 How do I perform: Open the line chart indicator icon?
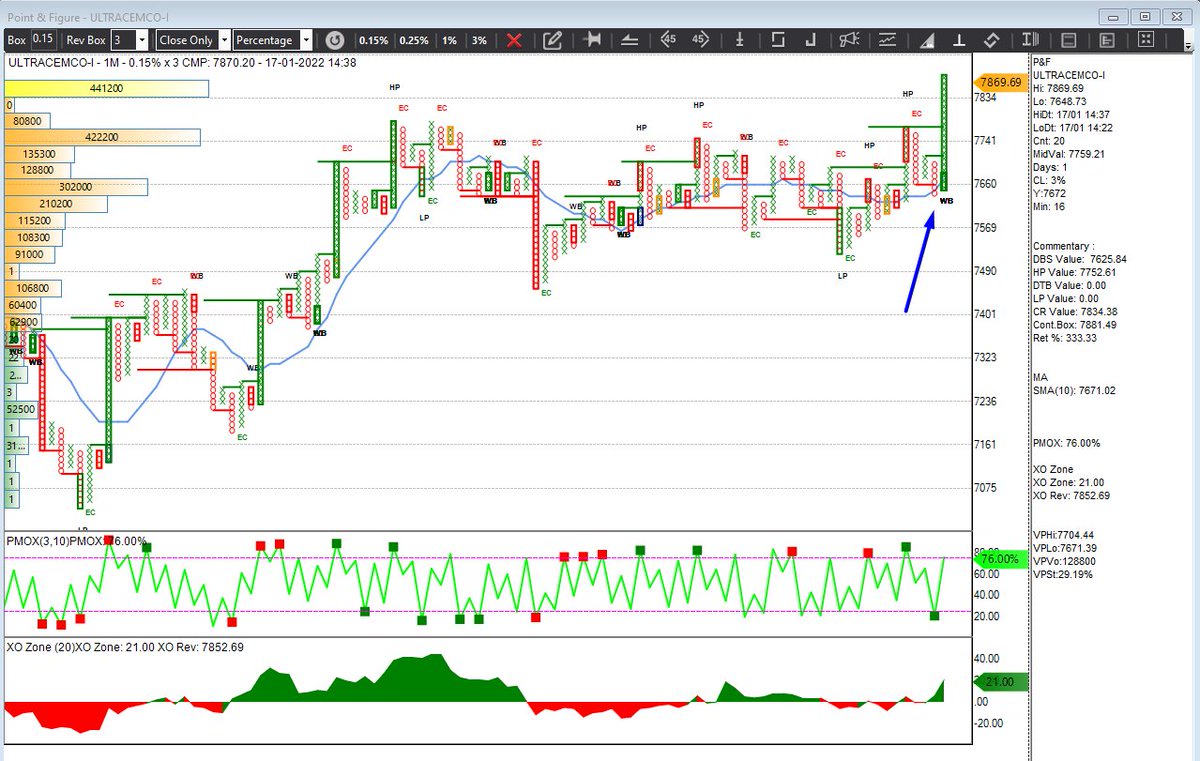pos(887,40)
